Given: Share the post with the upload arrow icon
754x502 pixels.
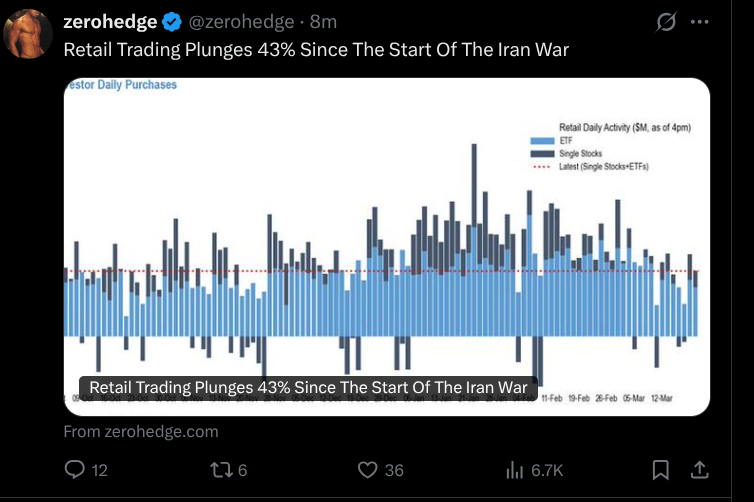Looking at the screenshot, I should pyautogui.click(x=700, y=469).
